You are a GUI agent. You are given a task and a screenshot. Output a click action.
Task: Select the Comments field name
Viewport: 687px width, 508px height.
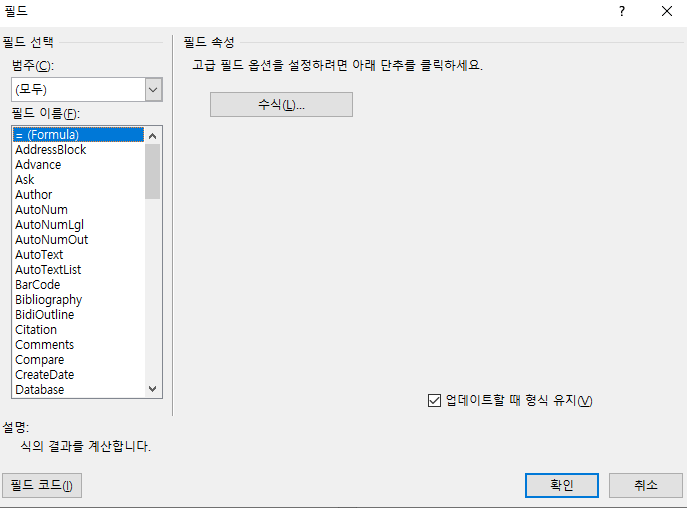tap(44, 345)
